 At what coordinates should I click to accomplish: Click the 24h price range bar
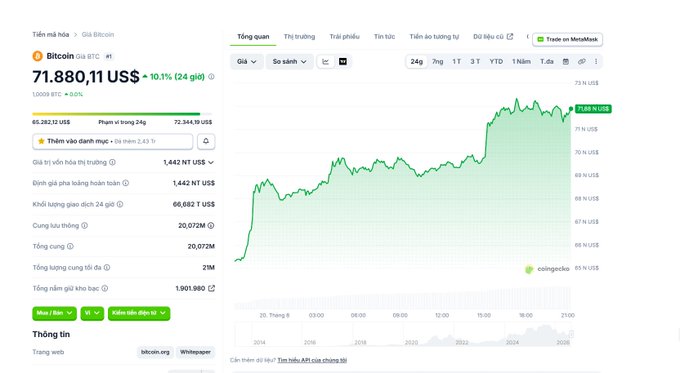click(122, 114)
